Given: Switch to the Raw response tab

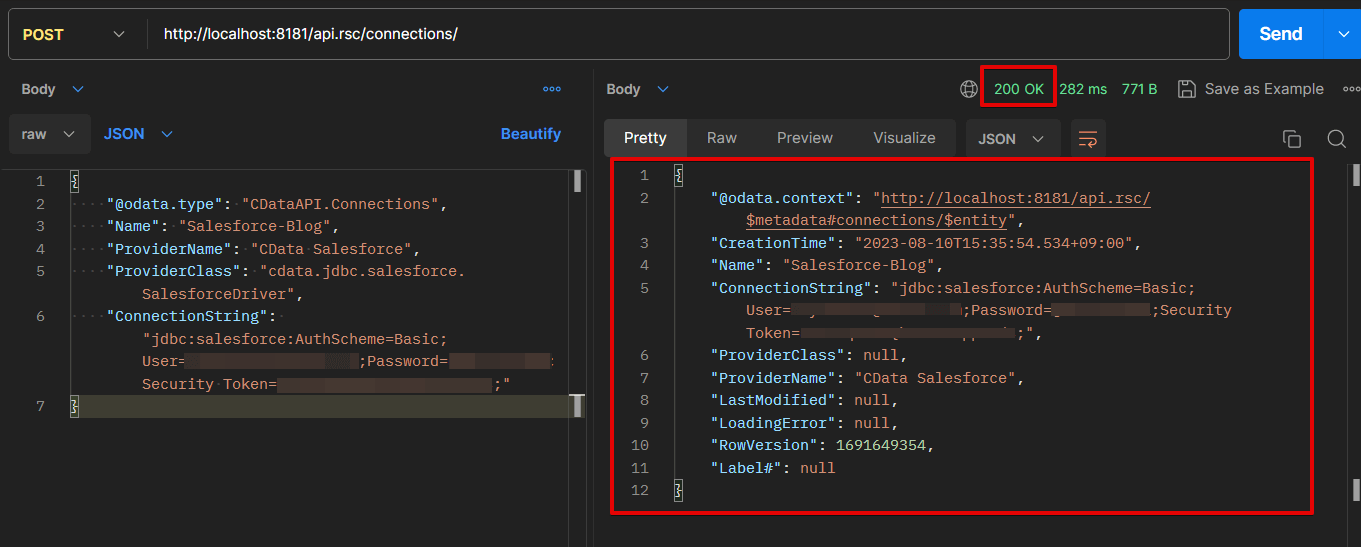Looking at the screenshot, I should [x=721, y=138].
